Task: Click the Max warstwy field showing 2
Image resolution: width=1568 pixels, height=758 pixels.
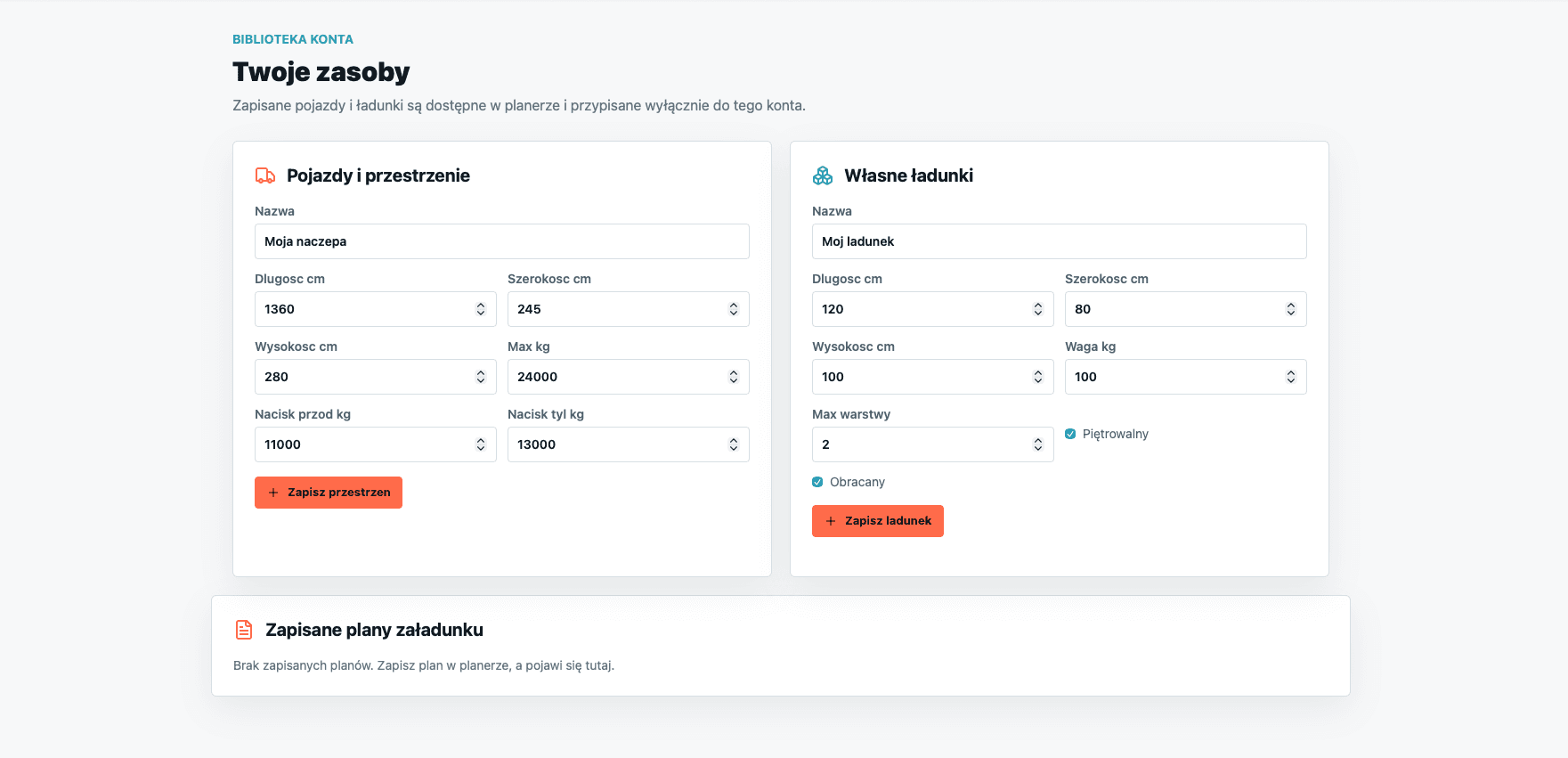Action: coord(933,444)
